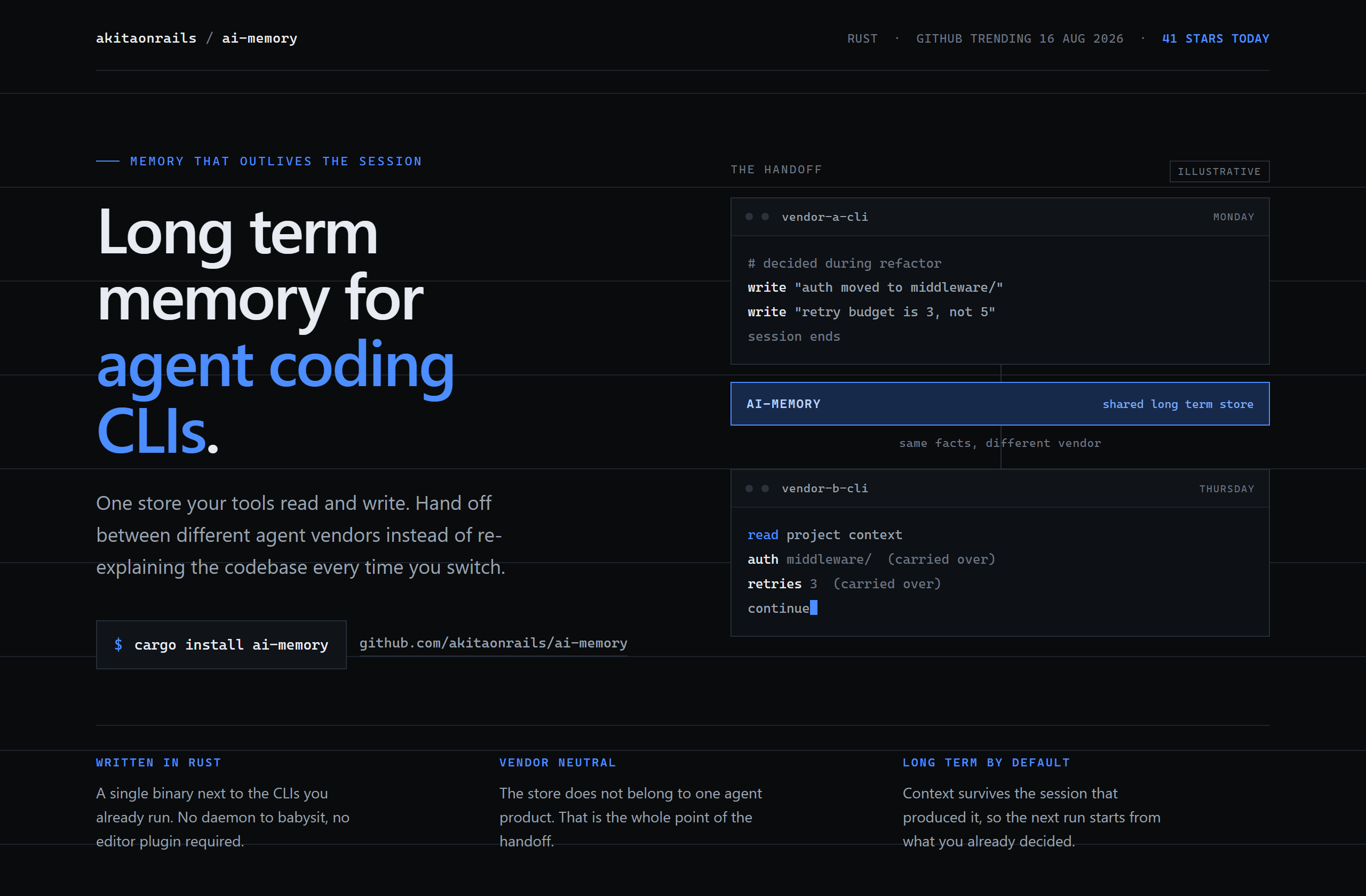Screen dimensions: 1366x896
Task: Click the 'A single binary next to the CLIs' description
Action: (223, 817)
